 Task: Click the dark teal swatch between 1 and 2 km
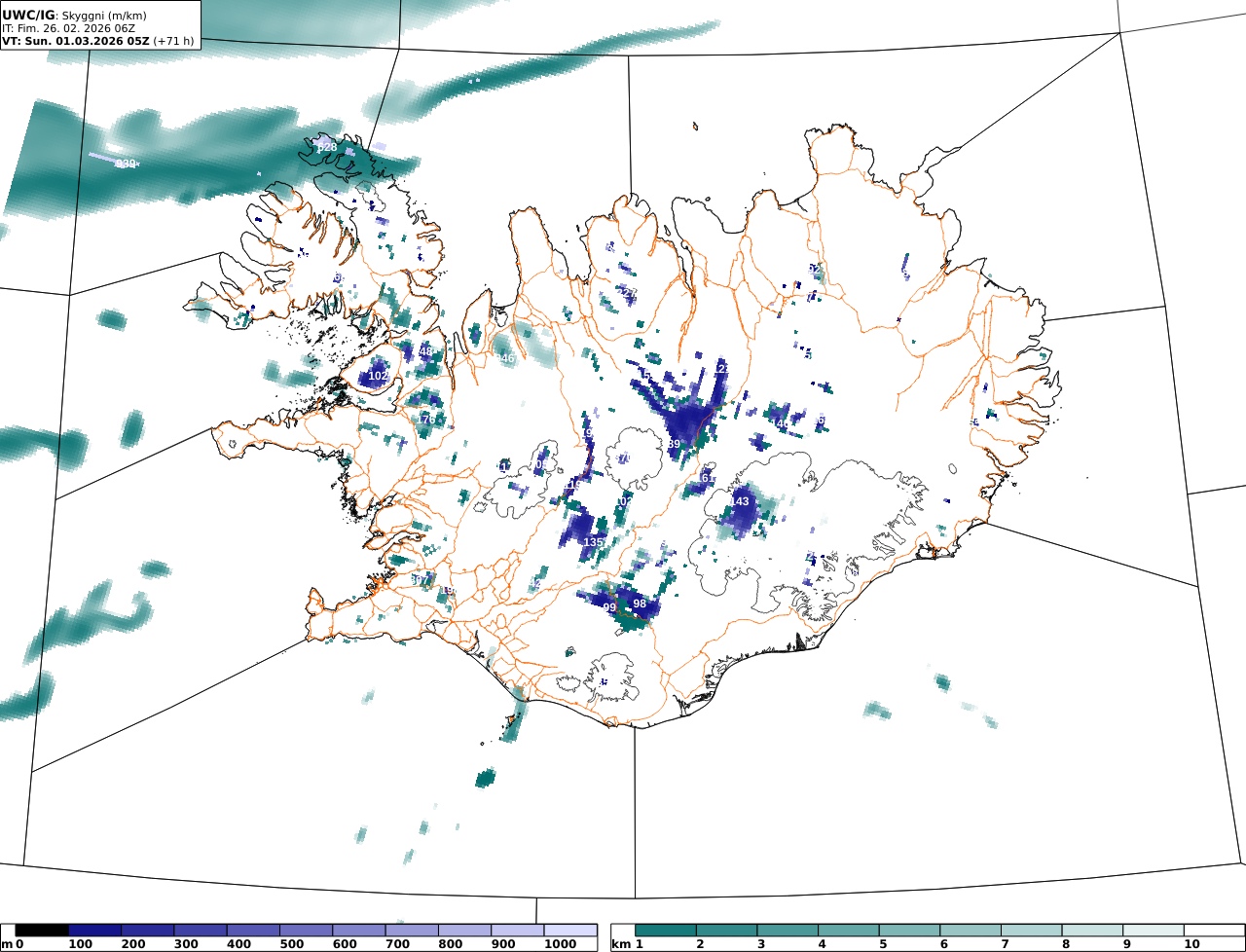tap(666, 931)
